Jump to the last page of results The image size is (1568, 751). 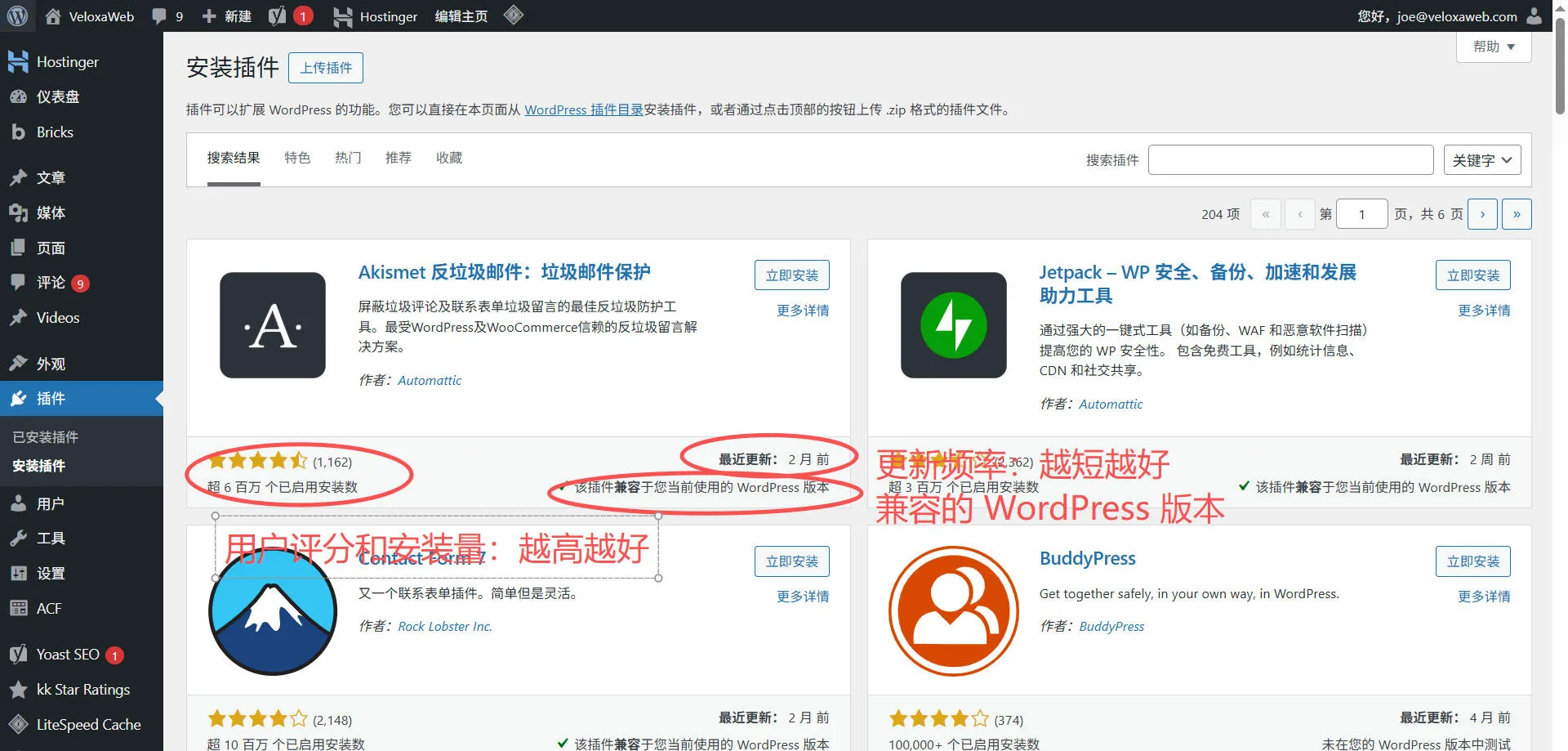click(1517, 214)
